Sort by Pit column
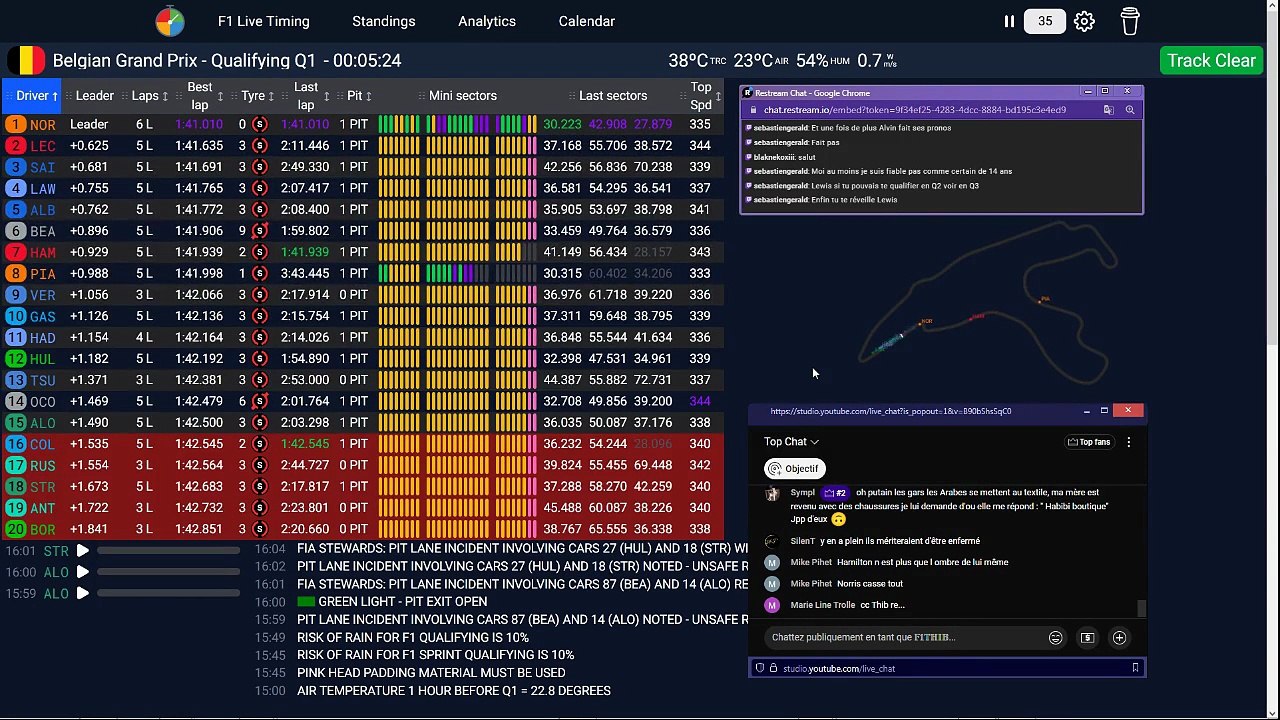1280x720 pixels. click(x=359, y=96)
